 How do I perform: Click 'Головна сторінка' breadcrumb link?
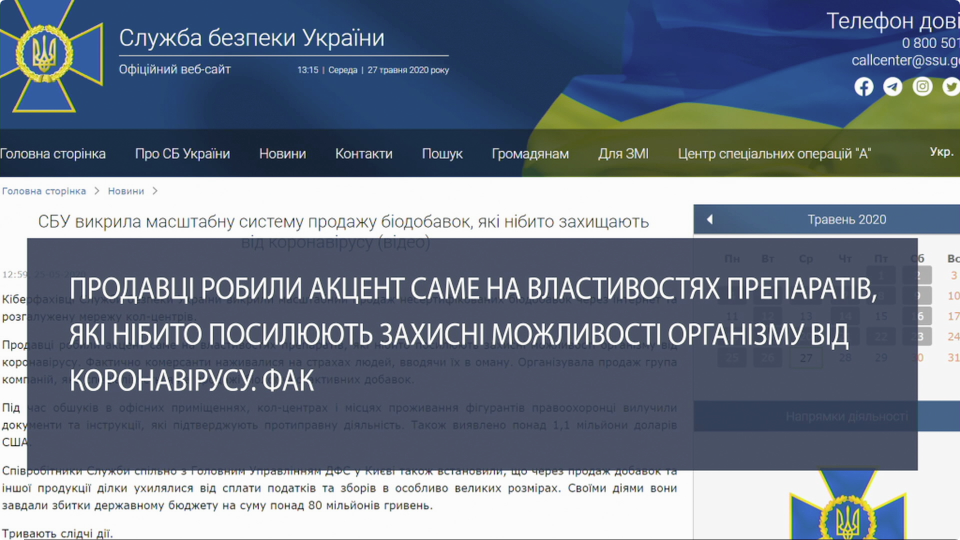pos(44,191)
